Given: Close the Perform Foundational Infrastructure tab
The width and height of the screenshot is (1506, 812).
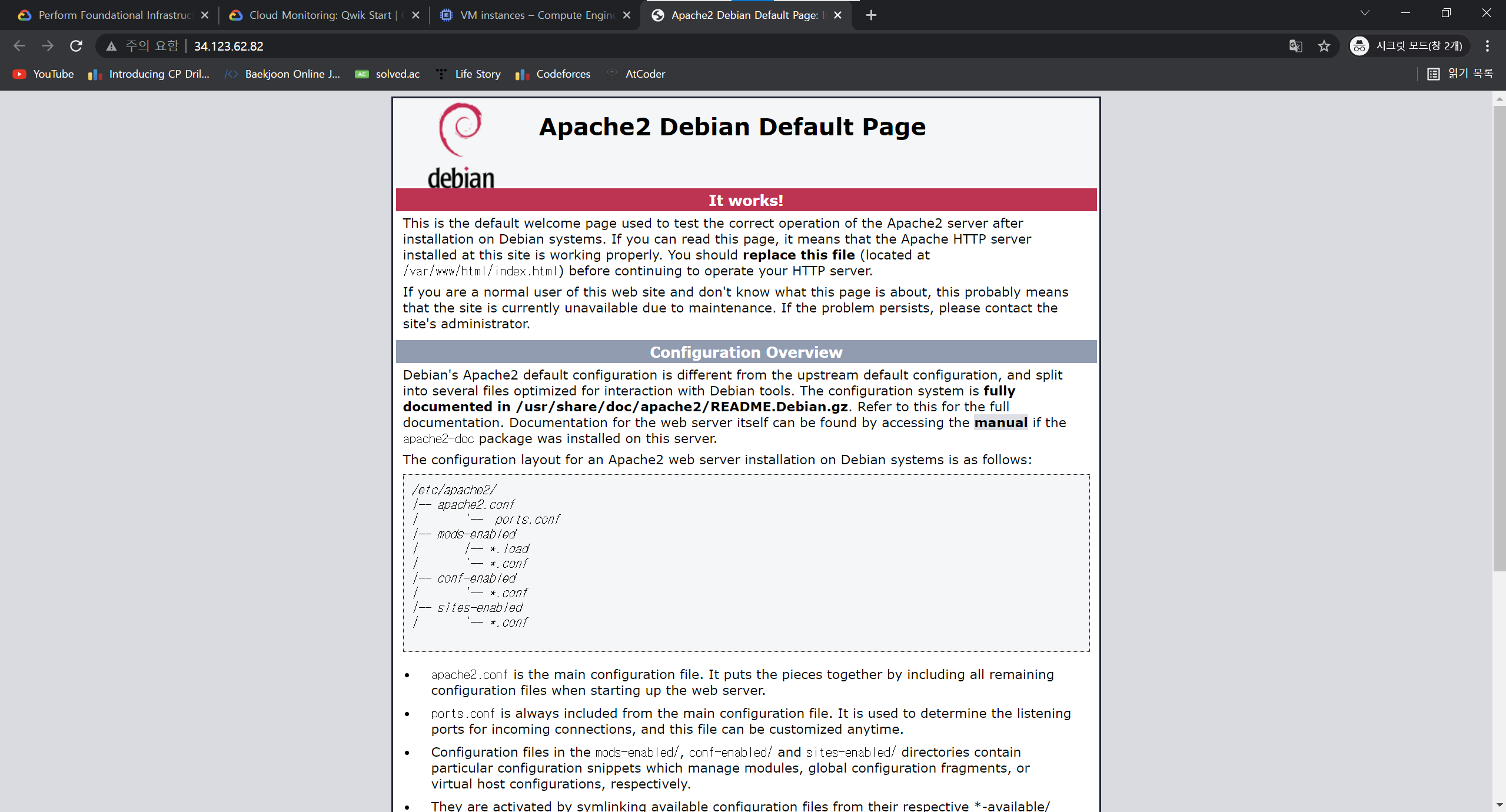Looking at the screenshot, I should (x=205, y=15).
